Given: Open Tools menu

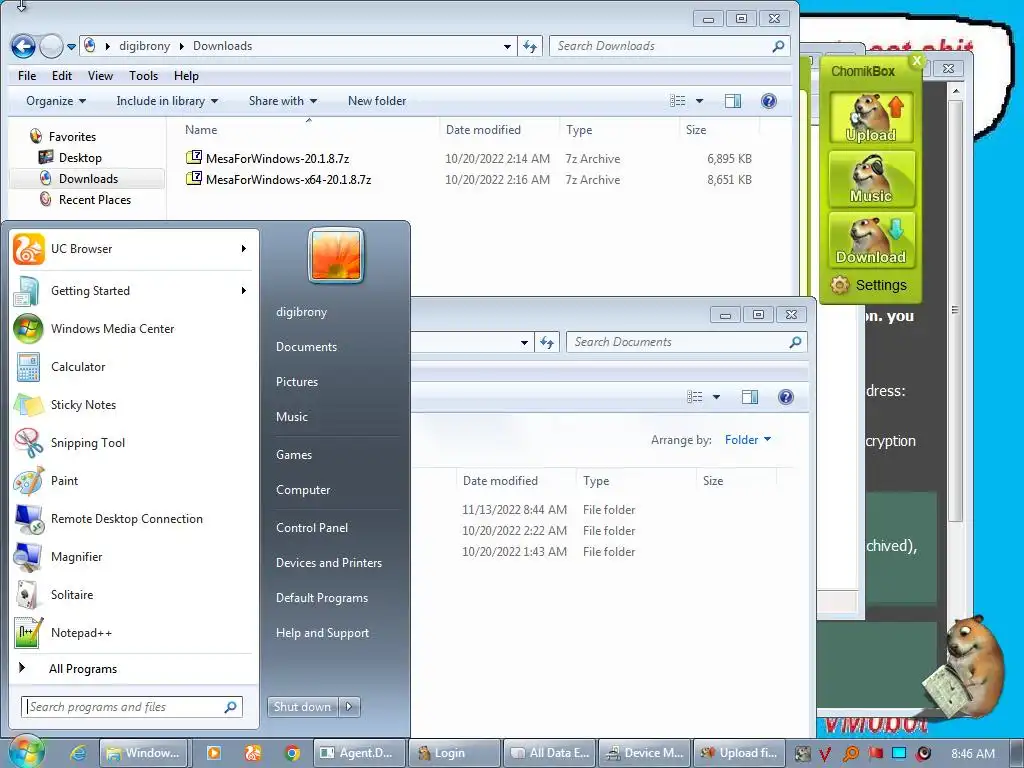Looking at the screenshot, I should pyautogui.click(x=144, y=76).
